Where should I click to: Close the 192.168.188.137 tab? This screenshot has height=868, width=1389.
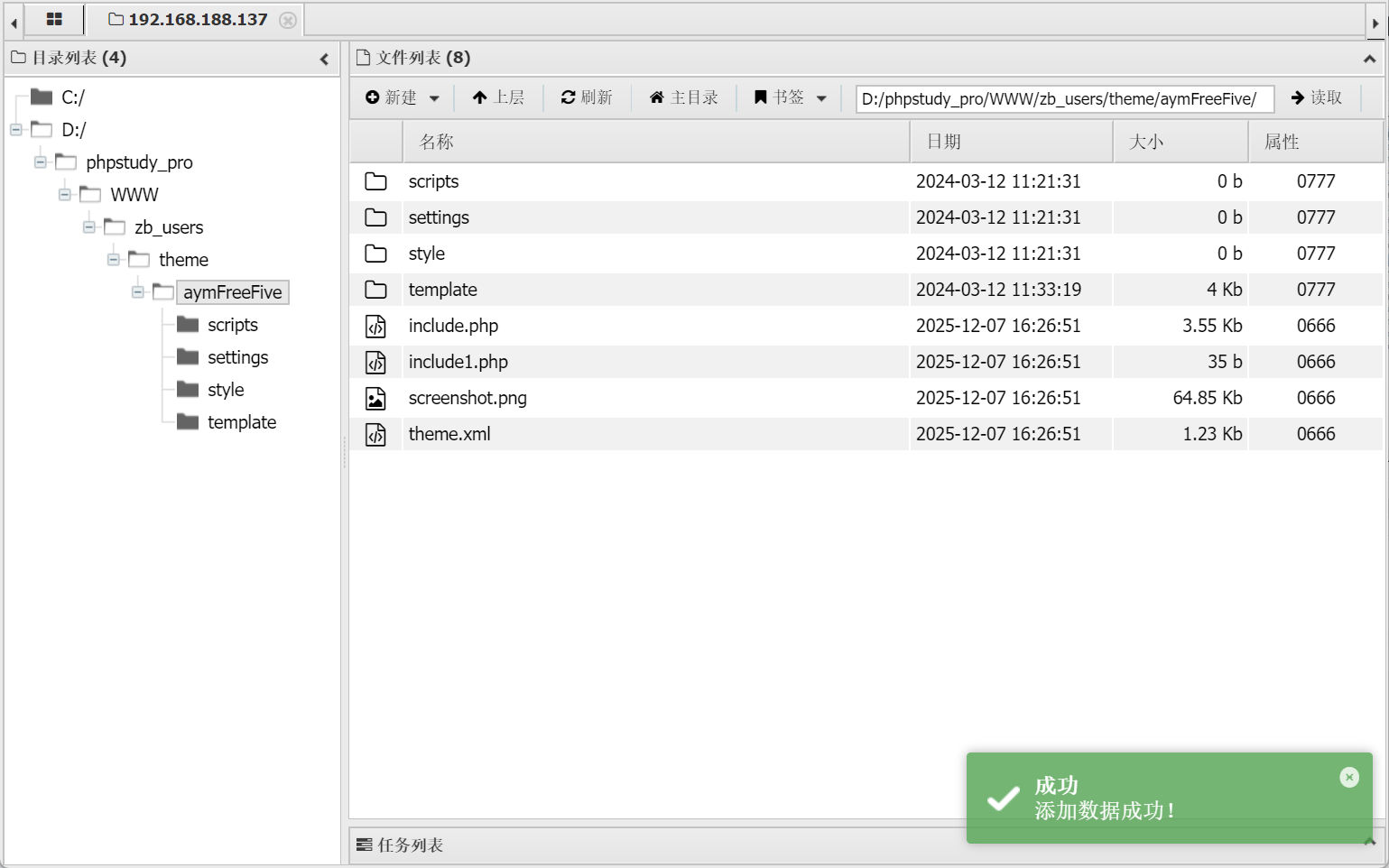(288, 20)
